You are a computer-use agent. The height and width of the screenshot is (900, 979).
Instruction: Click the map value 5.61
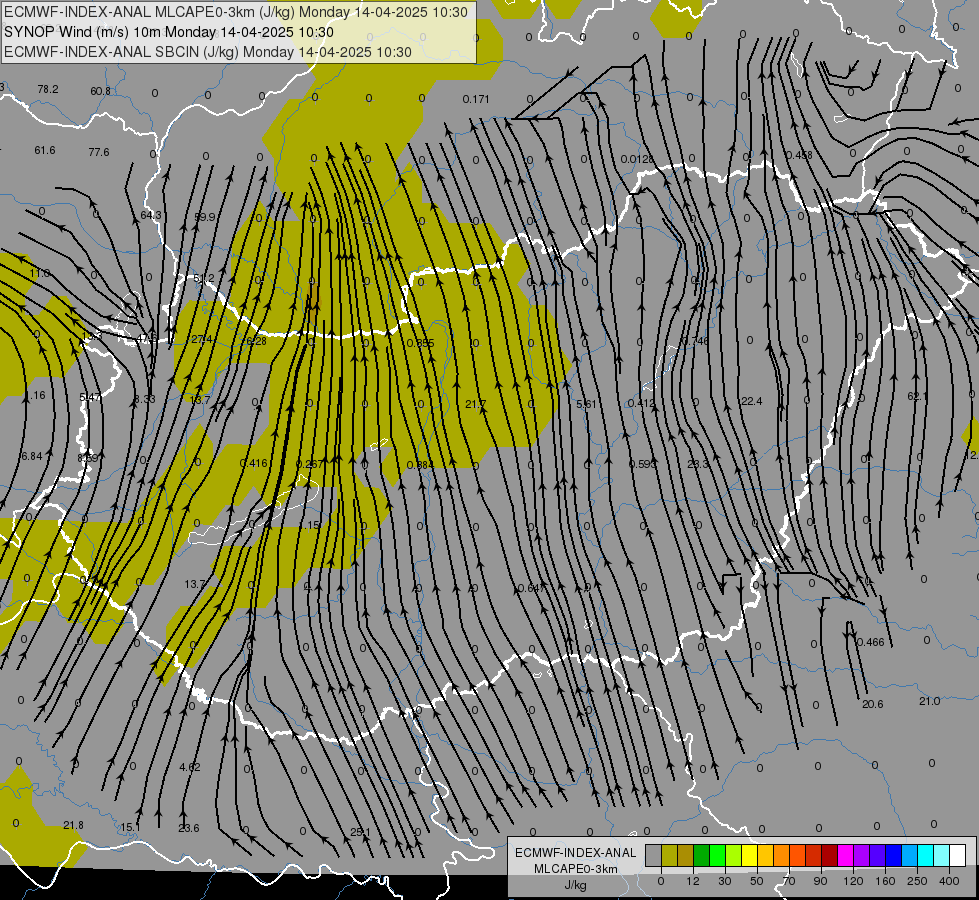point(586,404)
